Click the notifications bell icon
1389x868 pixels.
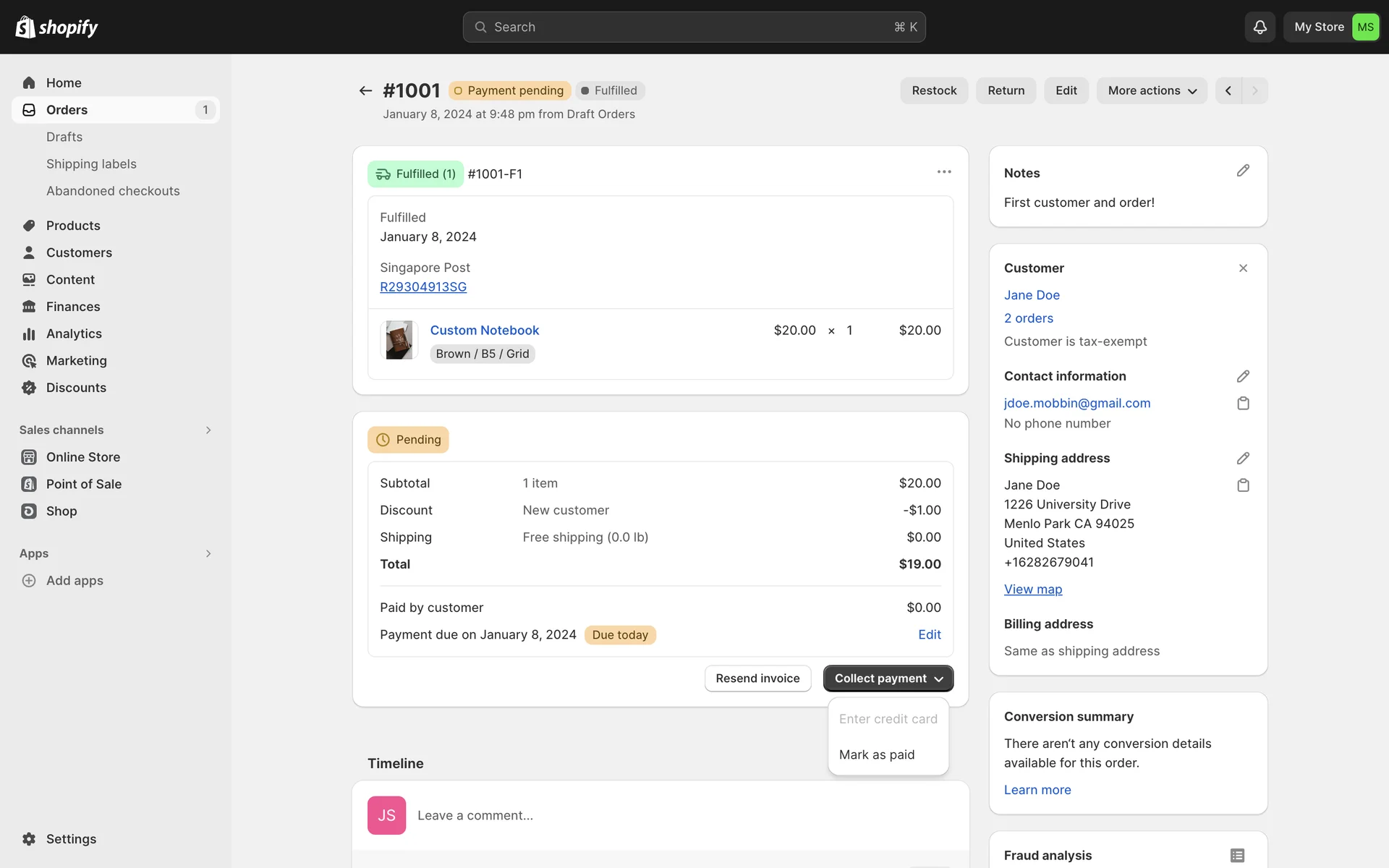pyautogui.click(x=1260, y=27)
